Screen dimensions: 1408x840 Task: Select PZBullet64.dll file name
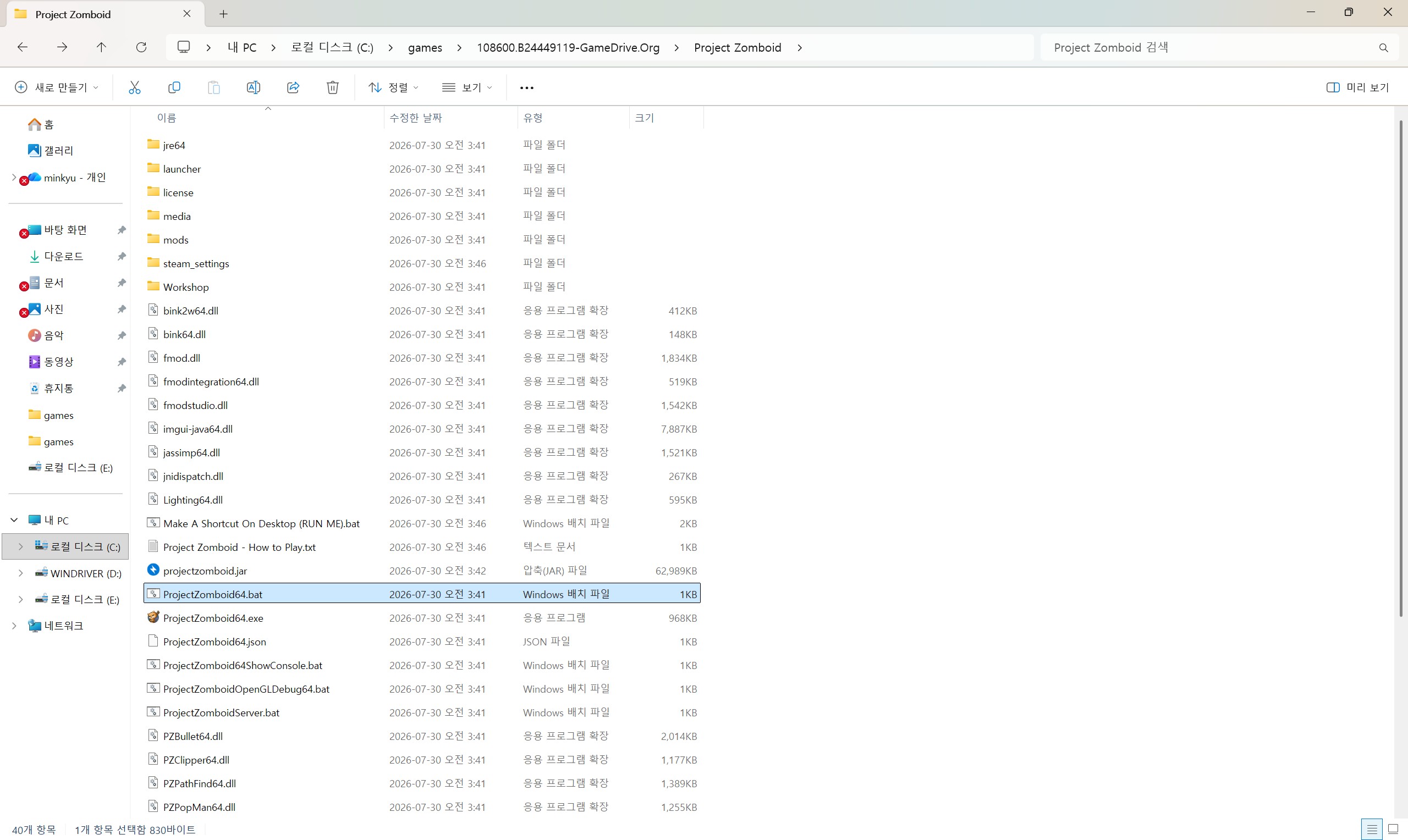point(193,737)
